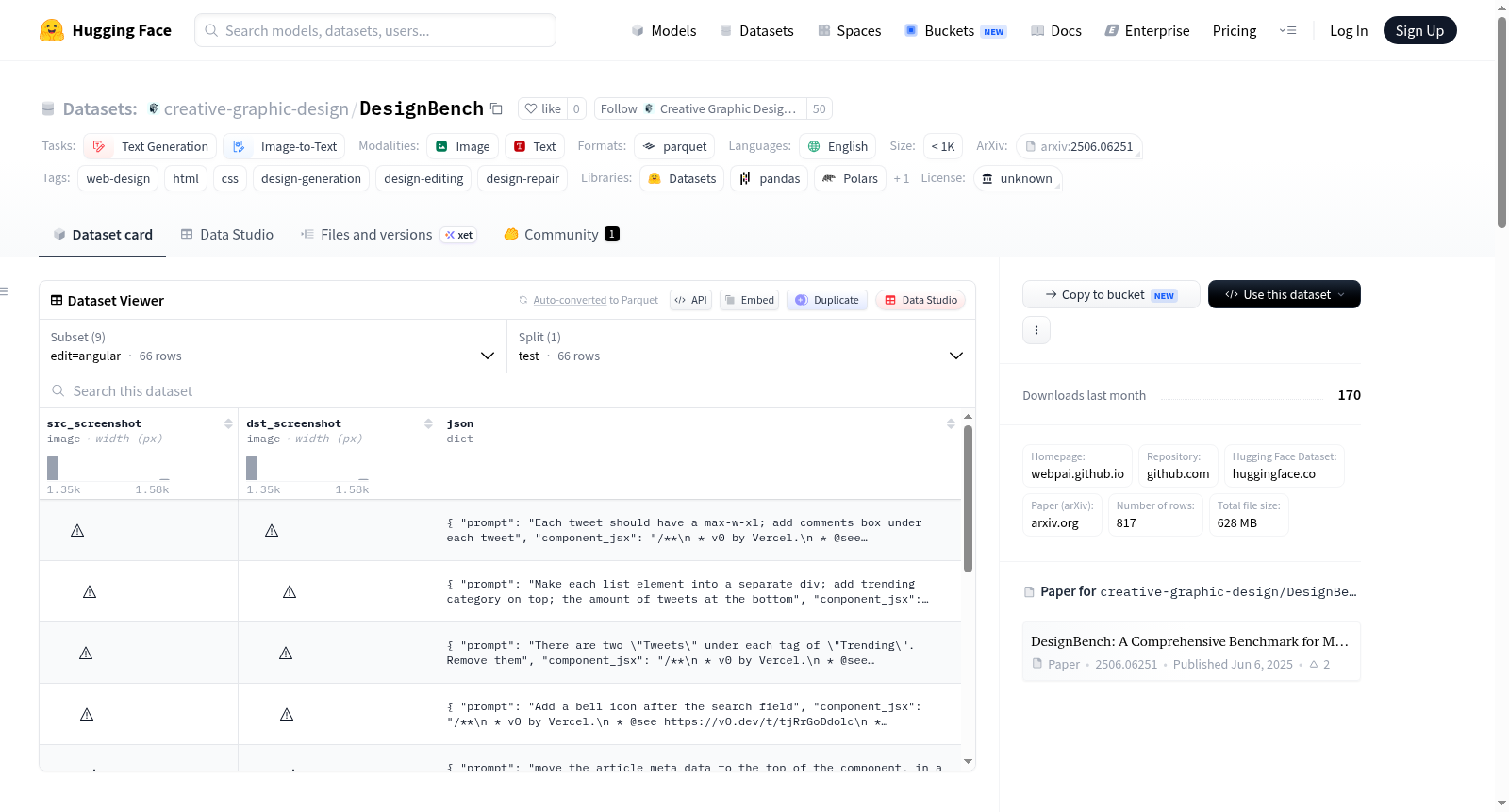Click warning icon in fourth src_screenshot row
Viewport: 1509px width, 812px height.
[x=87, y=715]
